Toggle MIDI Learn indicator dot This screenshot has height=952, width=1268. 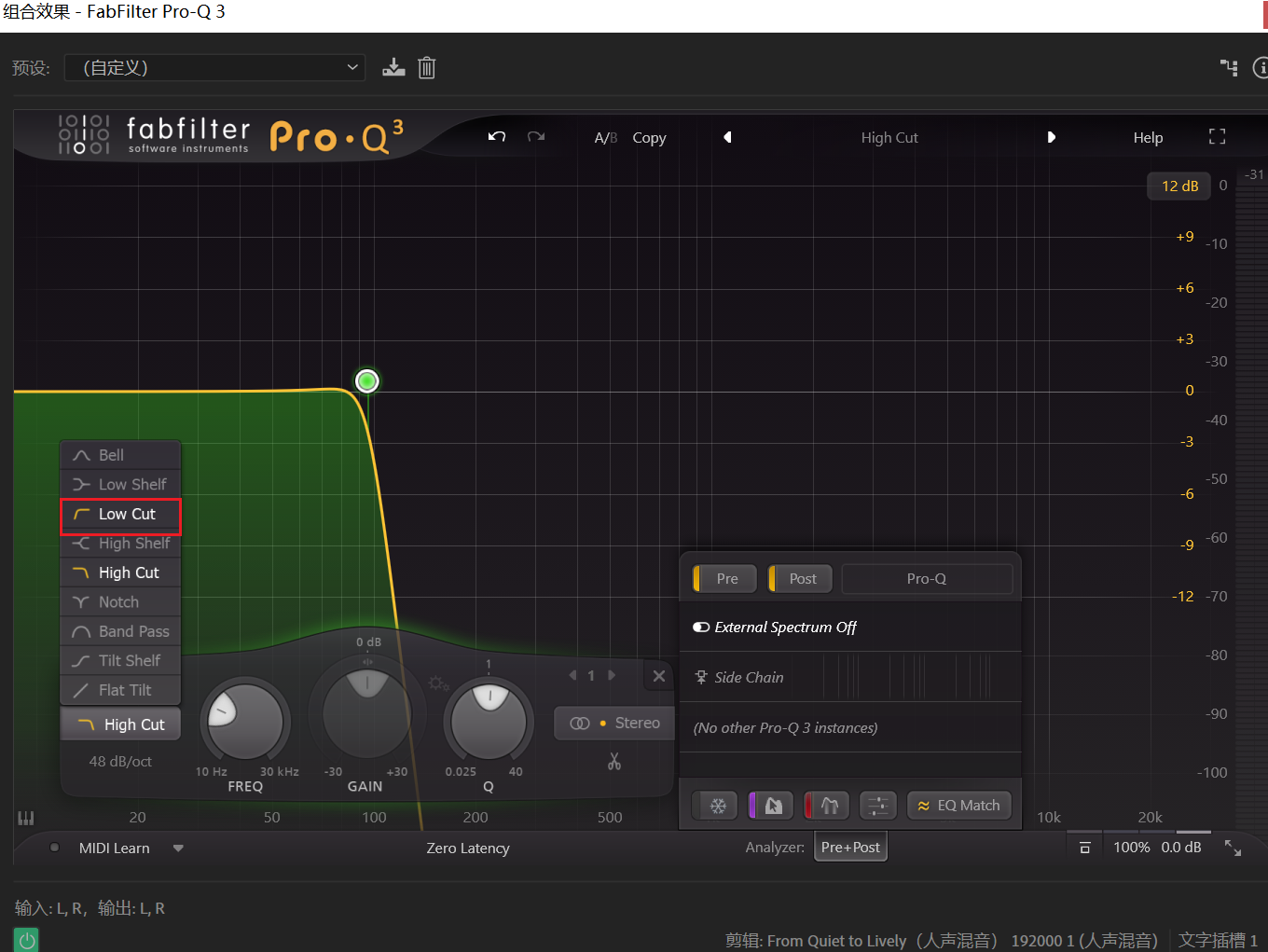click(55, 848)
